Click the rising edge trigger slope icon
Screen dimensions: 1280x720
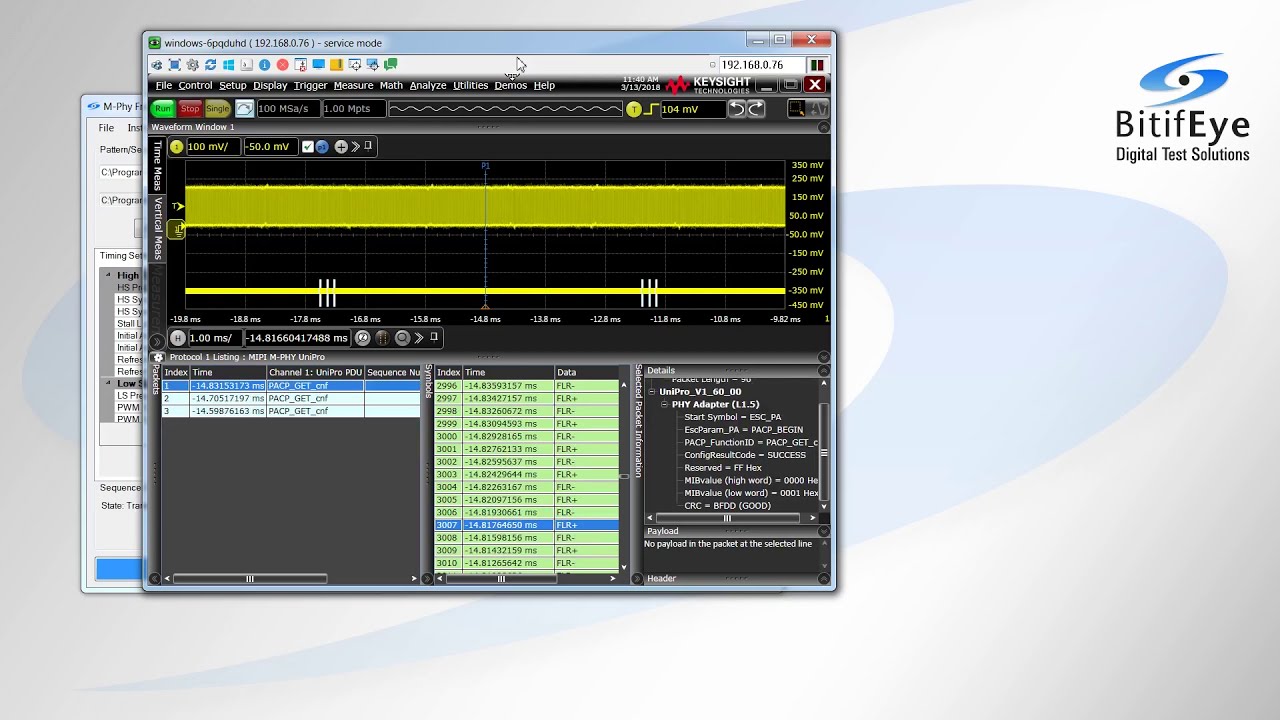pos(651,109)
